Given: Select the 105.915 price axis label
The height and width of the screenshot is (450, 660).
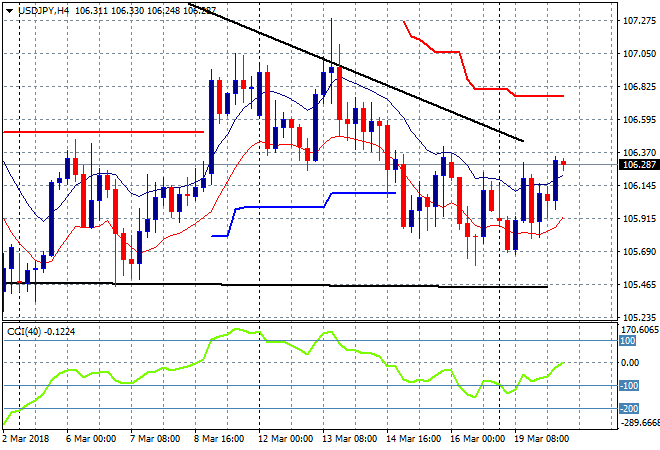Looking at the screenshot, I should click(639, 219).
